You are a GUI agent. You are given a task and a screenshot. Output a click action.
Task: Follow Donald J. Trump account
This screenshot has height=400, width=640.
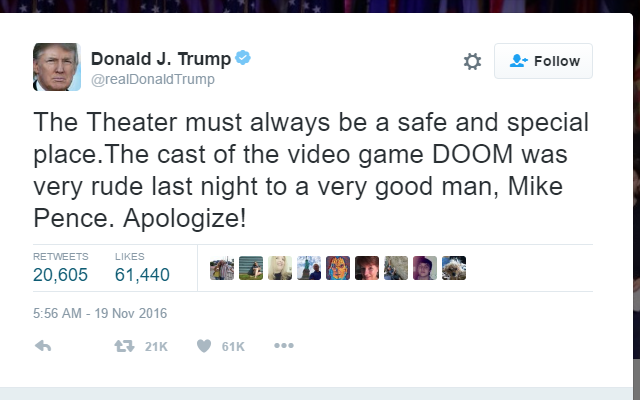coord(543,61)
